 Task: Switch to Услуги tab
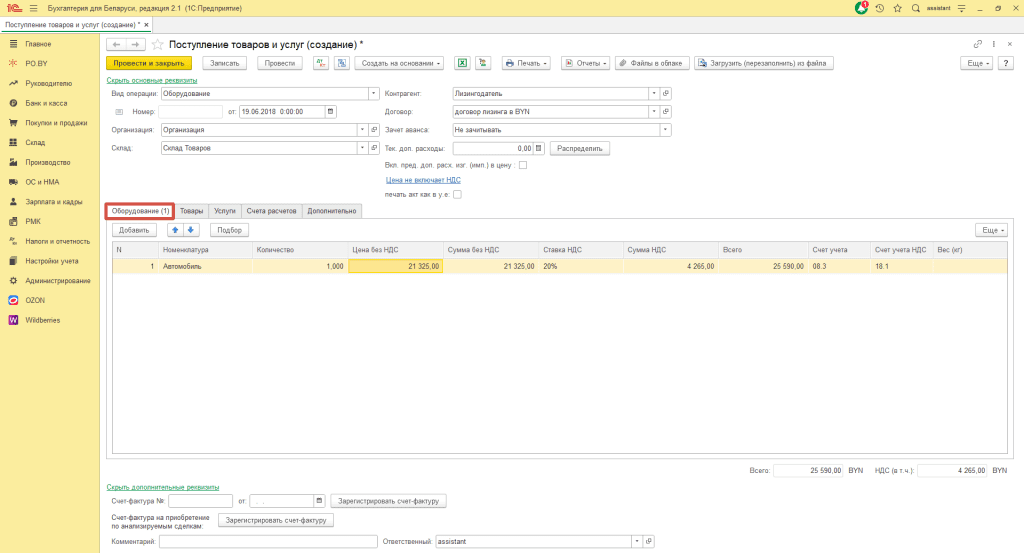point(225,211)
